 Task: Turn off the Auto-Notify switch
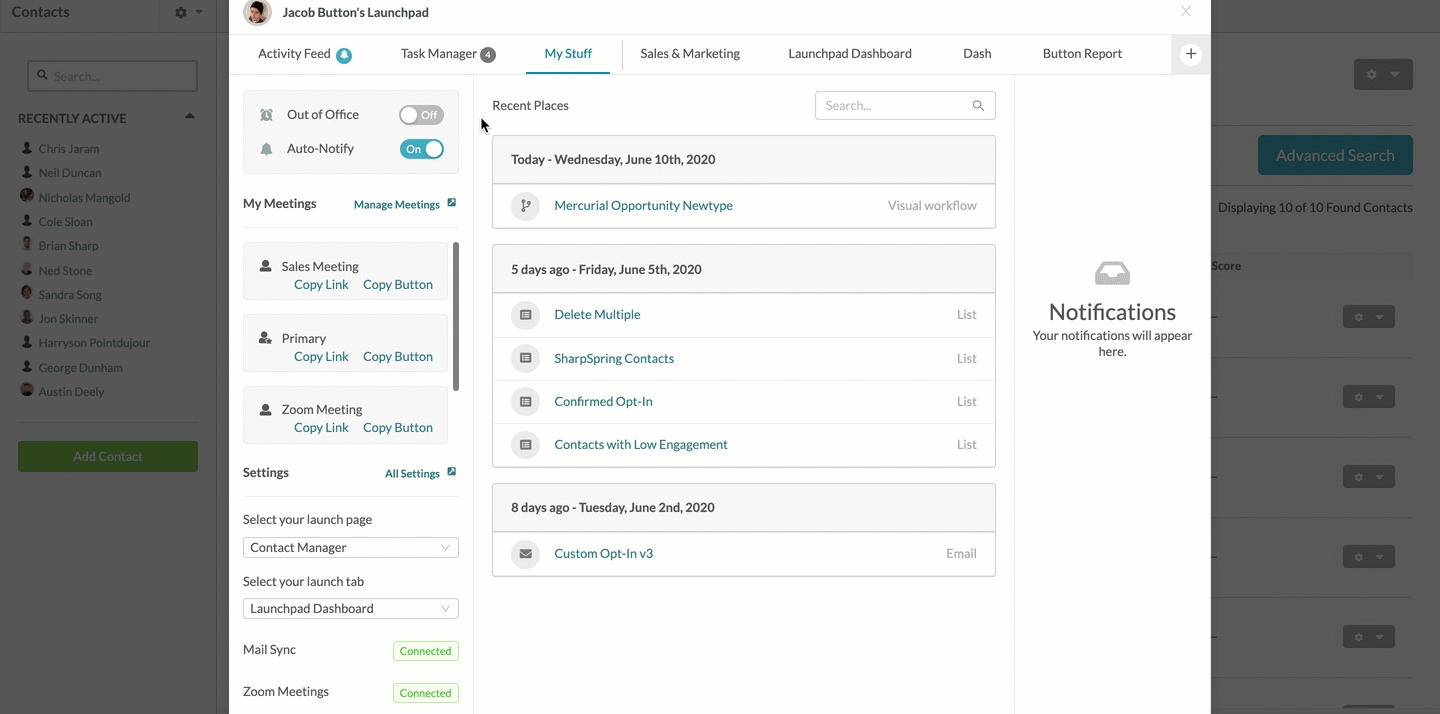point(421,149)
